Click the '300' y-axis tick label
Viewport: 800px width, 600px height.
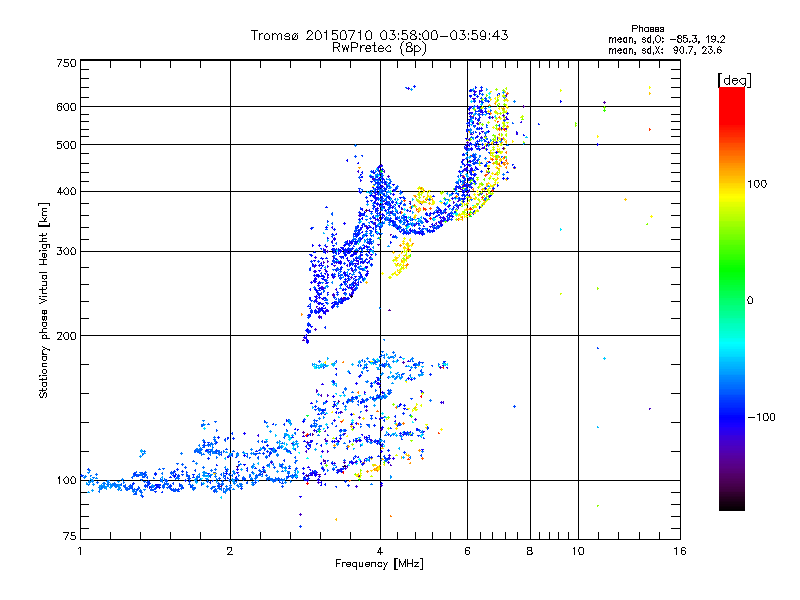66,251
